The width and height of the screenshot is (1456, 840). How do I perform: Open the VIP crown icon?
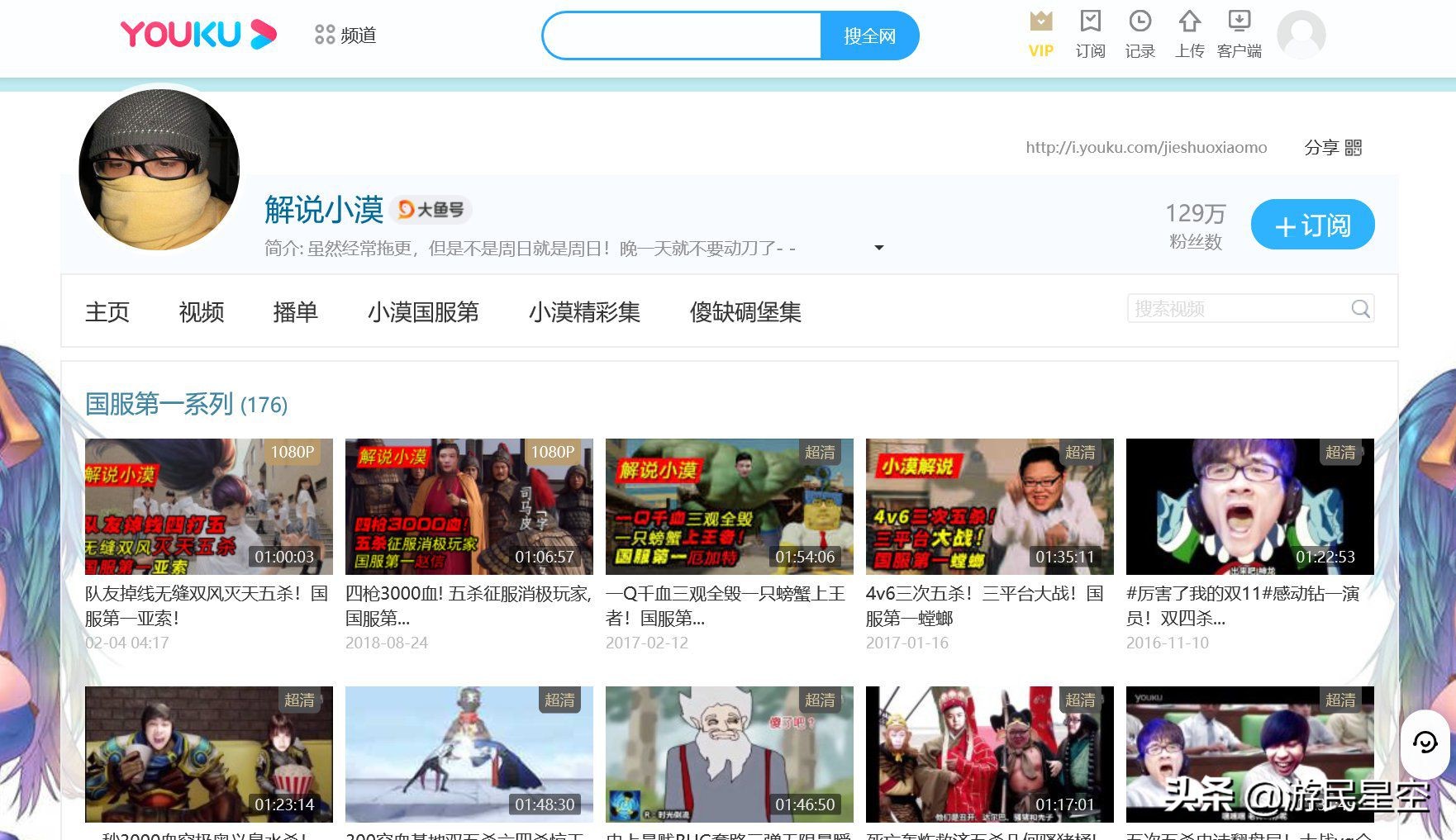tap(1040, 22)
